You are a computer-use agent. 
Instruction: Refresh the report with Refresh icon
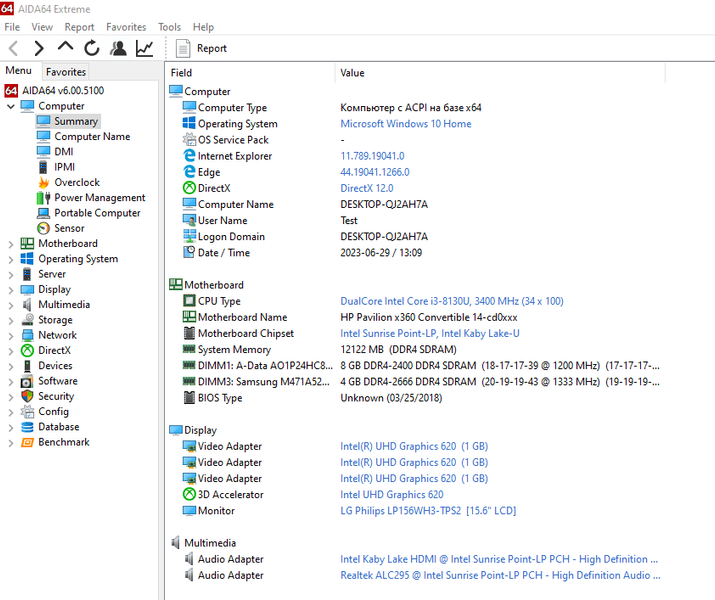(x=92, y=48)
